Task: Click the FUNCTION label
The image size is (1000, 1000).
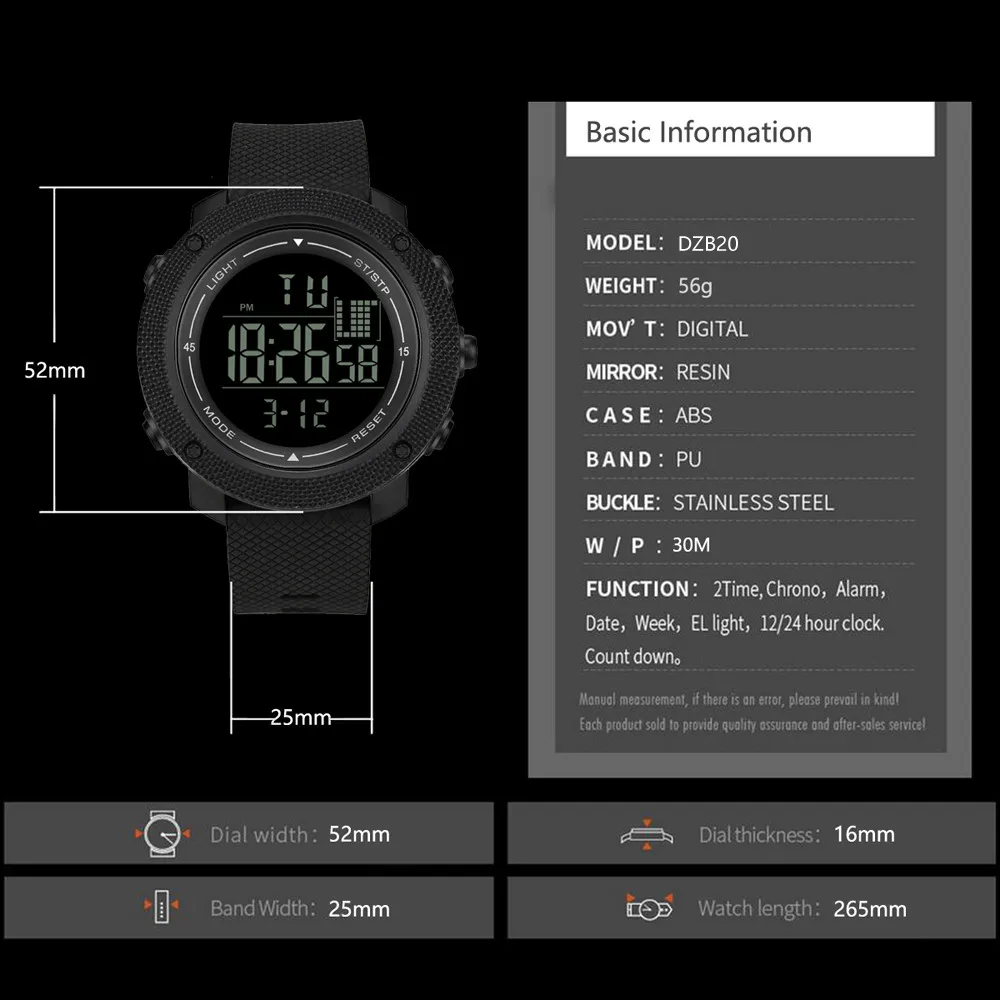Action: pyautogui.click(x=642, y=589)
